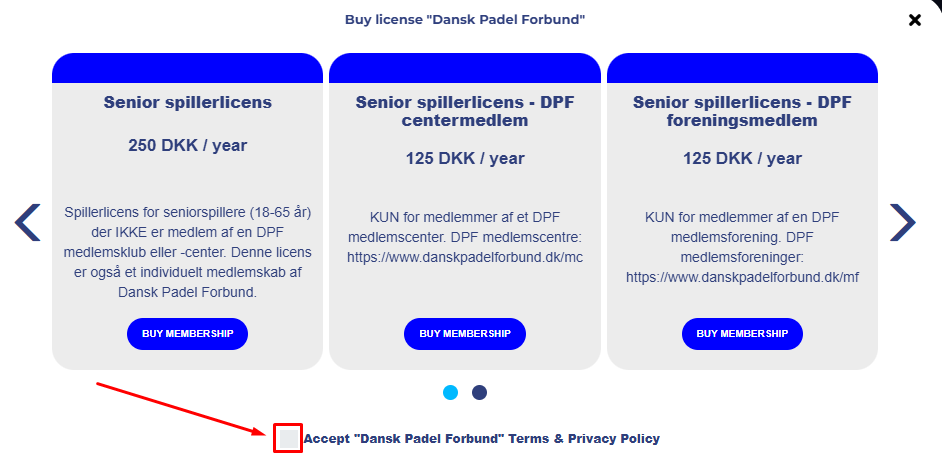The width and height of the screenshot is (942, 457).
Task: Buy membership for Senior spillerlicens 250 DKK
Action: 187,334
